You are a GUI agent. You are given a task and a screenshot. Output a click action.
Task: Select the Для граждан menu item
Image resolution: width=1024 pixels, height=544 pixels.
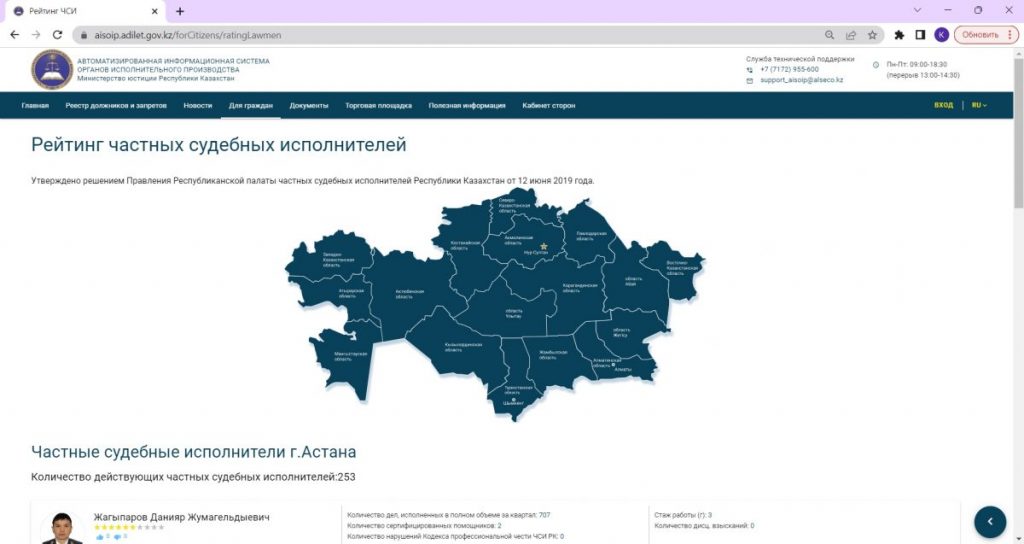[251, 105]
